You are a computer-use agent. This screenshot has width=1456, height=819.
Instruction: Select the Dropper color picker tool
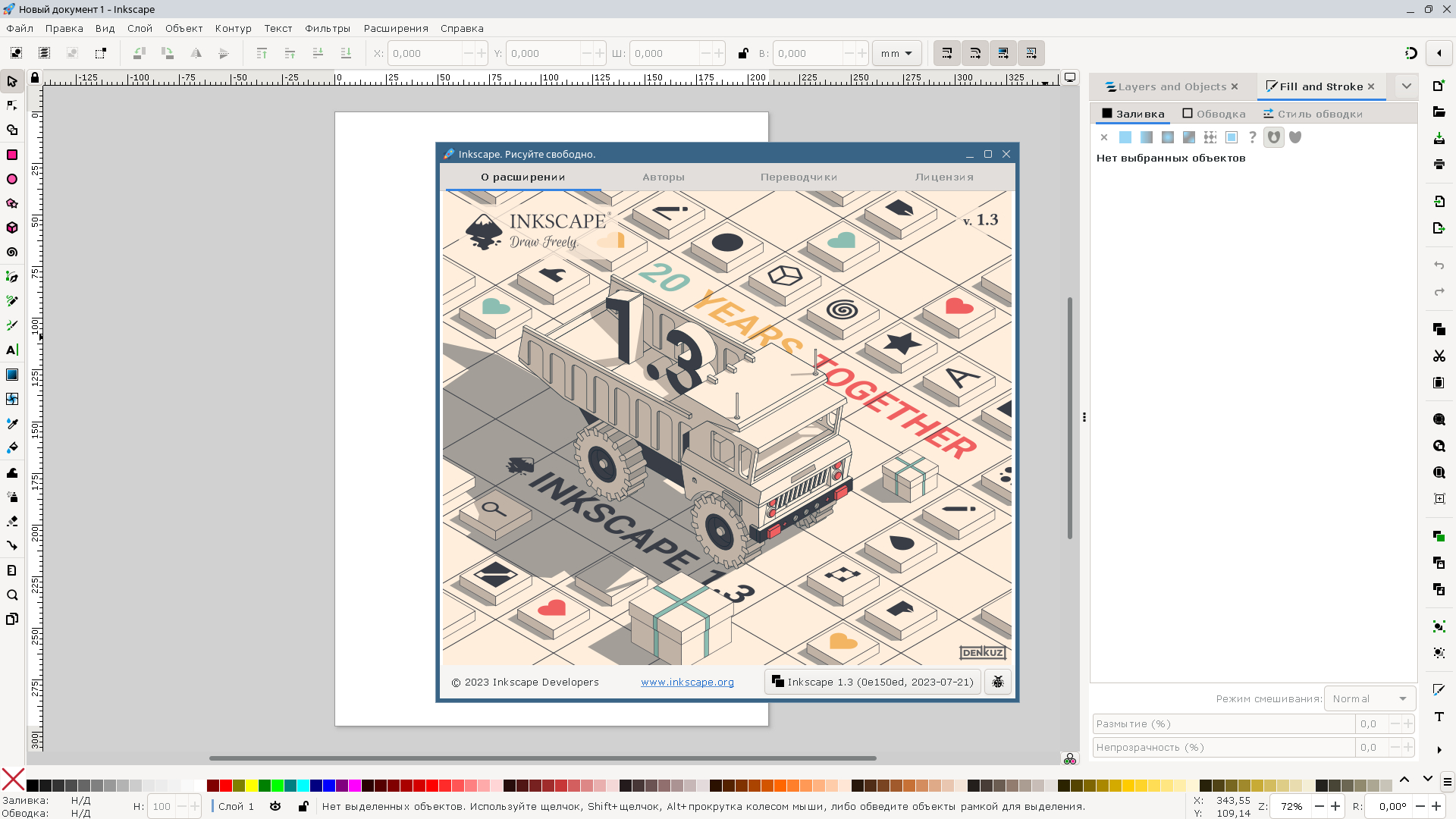[12, 424]
